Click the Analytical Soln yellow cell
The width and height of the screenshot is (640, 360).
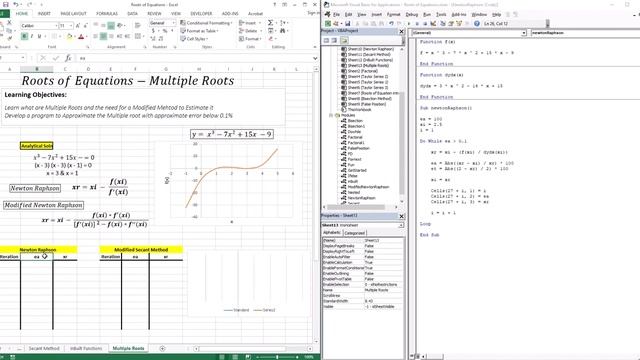[37, 146]
